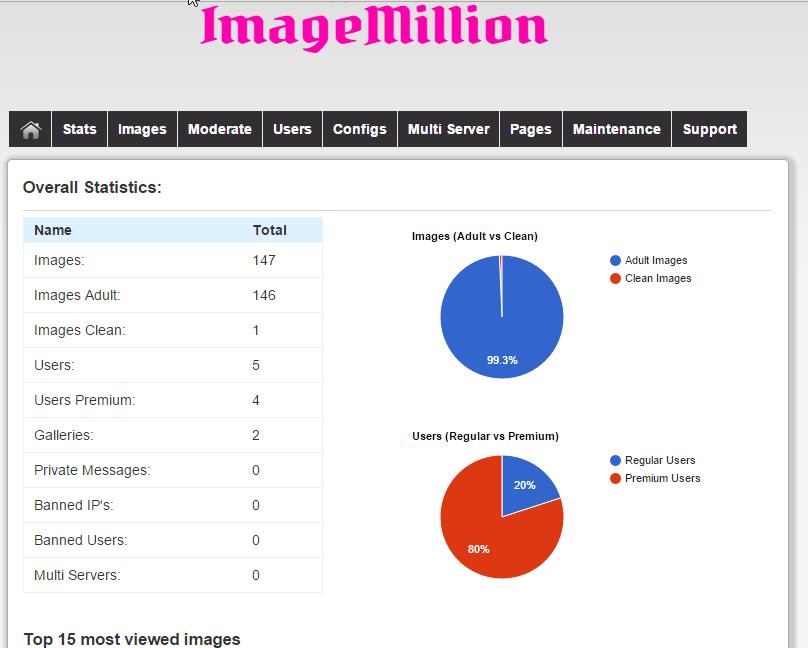Click the total value 146 for Images Adult

point(264,295)
